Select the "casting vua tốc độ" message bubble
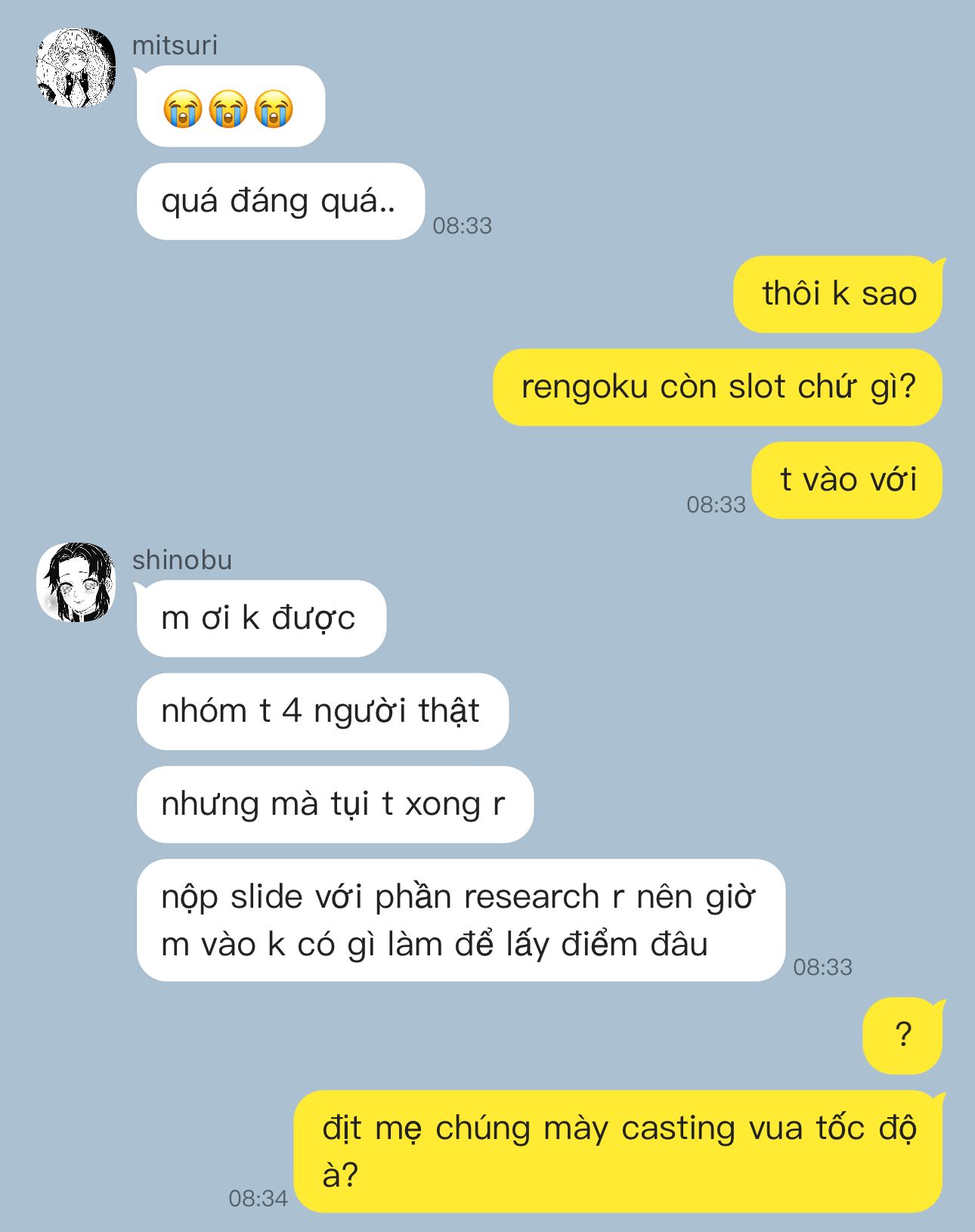The image size is (975, 1232). pyautogui.click(x=618, y=1151)
